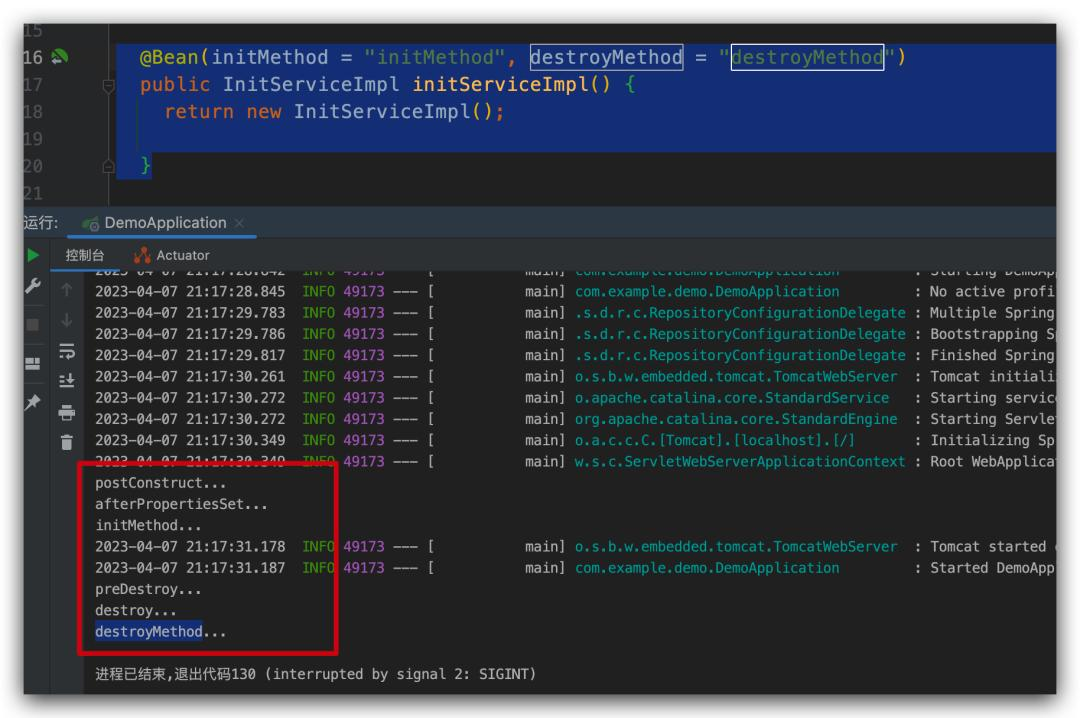Screen dimensions: 1080x718
Task: Click the initMethod... output line
Action: point(148,526)
